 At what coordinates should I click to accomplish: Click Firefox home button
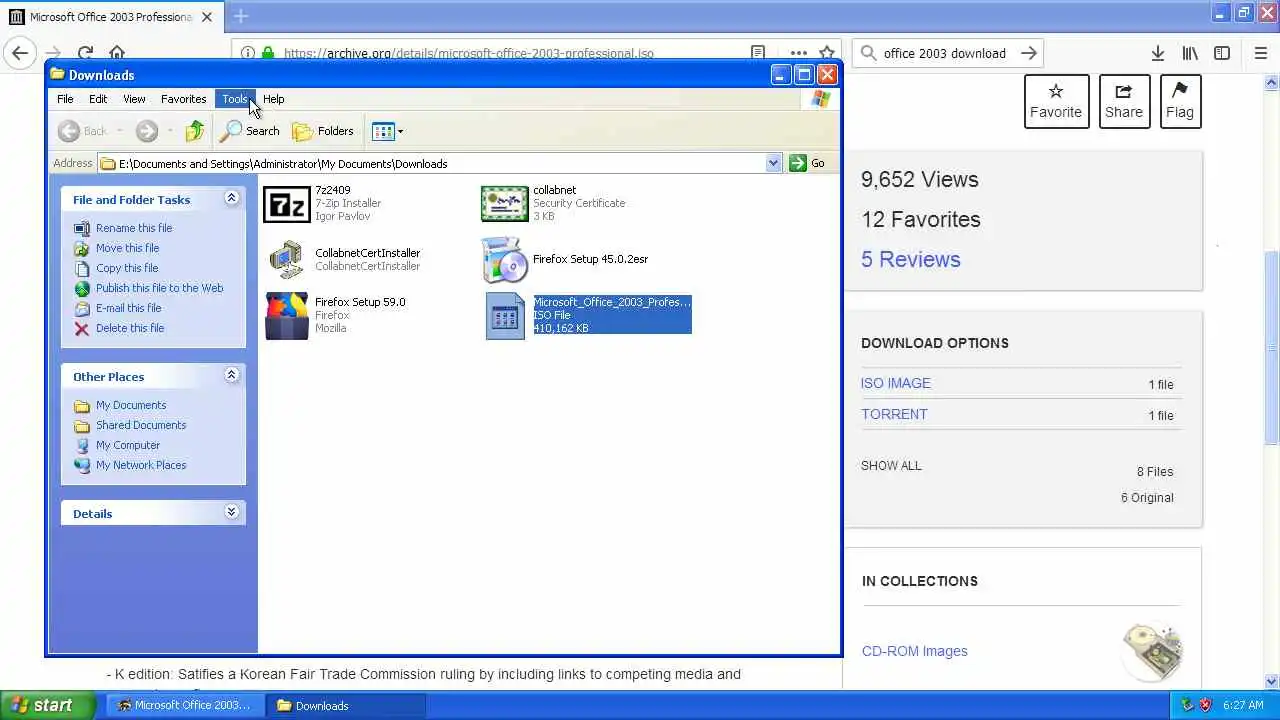pos(117,53)
